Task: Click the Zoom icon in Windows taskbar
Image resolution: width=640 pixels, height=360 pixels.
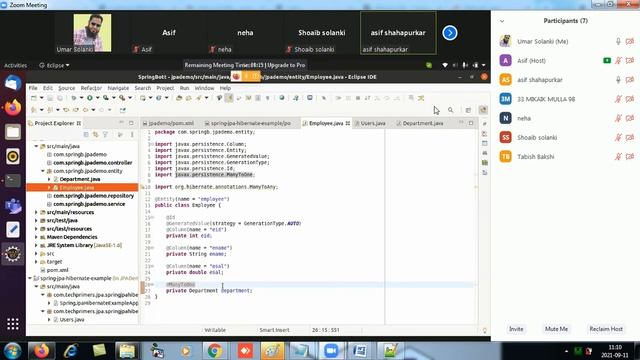Action: (x=331, y=351)
